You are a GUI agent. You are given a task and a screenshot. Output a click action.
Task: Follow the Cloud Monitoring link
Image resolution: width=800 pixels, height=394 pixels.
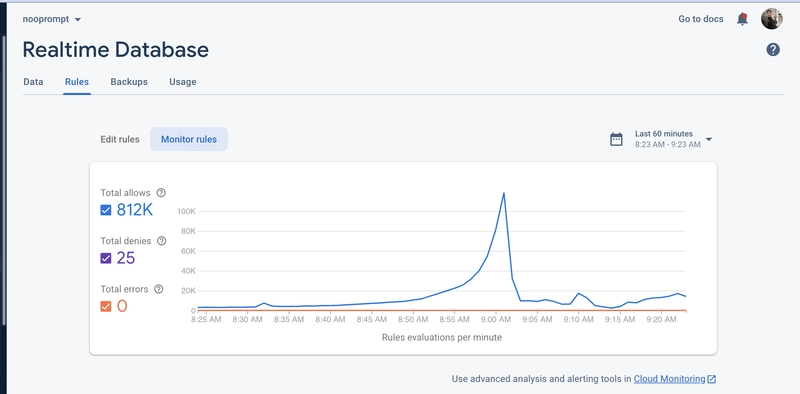pyautogui.click(x=669, y=379)
